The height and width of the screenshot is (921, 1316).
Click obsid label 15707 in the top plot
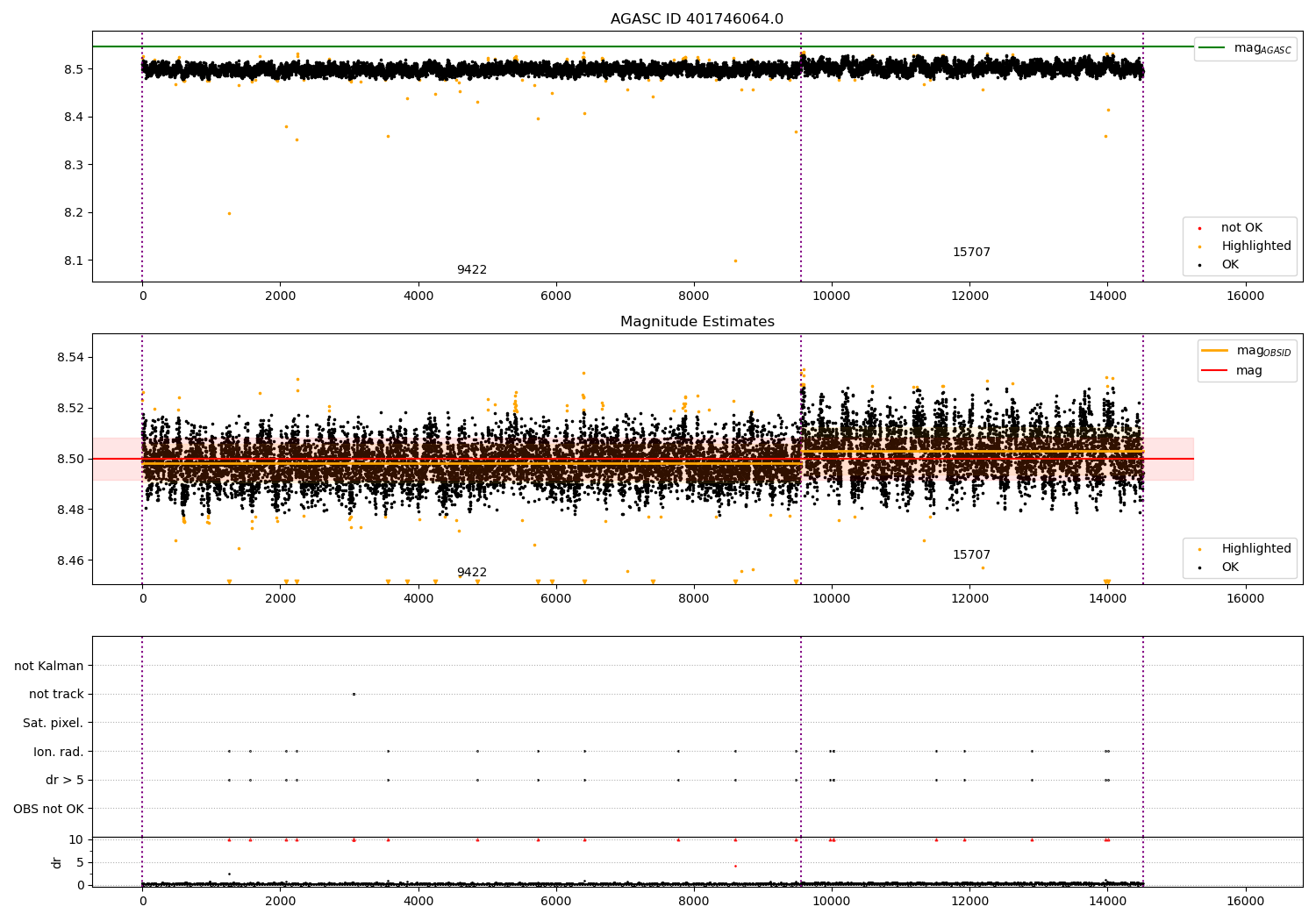tap(971, 253)
